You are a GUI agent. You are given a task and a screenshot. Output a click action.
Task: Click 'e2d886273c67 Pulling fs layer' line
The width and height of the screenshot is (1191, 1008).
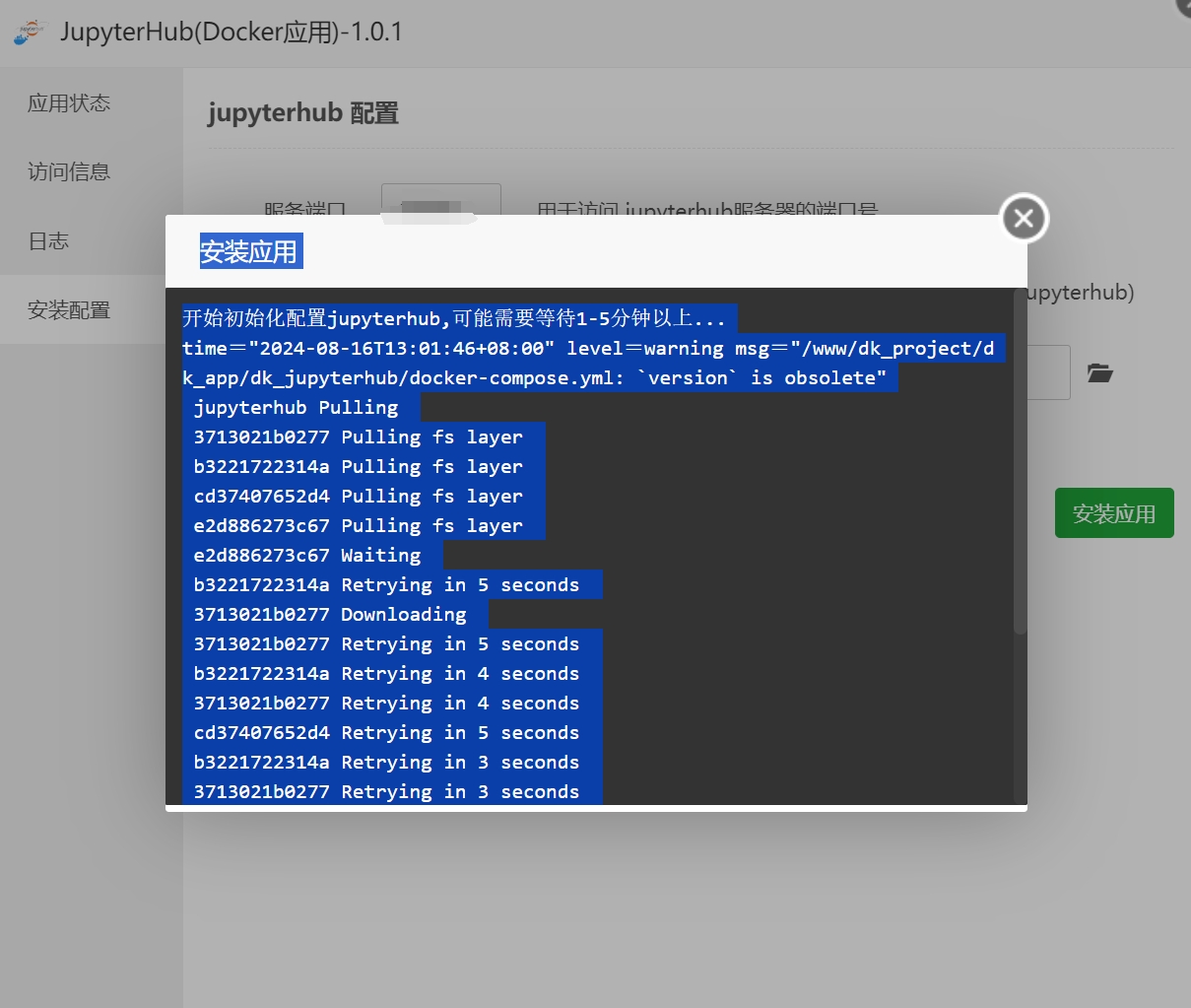tap(359, 525)
